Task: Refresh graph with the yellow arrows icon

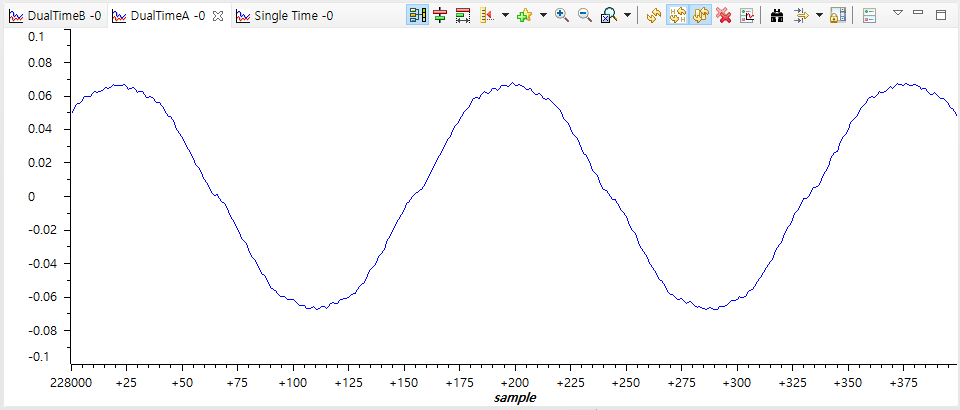Action: (x=654, y=16)
